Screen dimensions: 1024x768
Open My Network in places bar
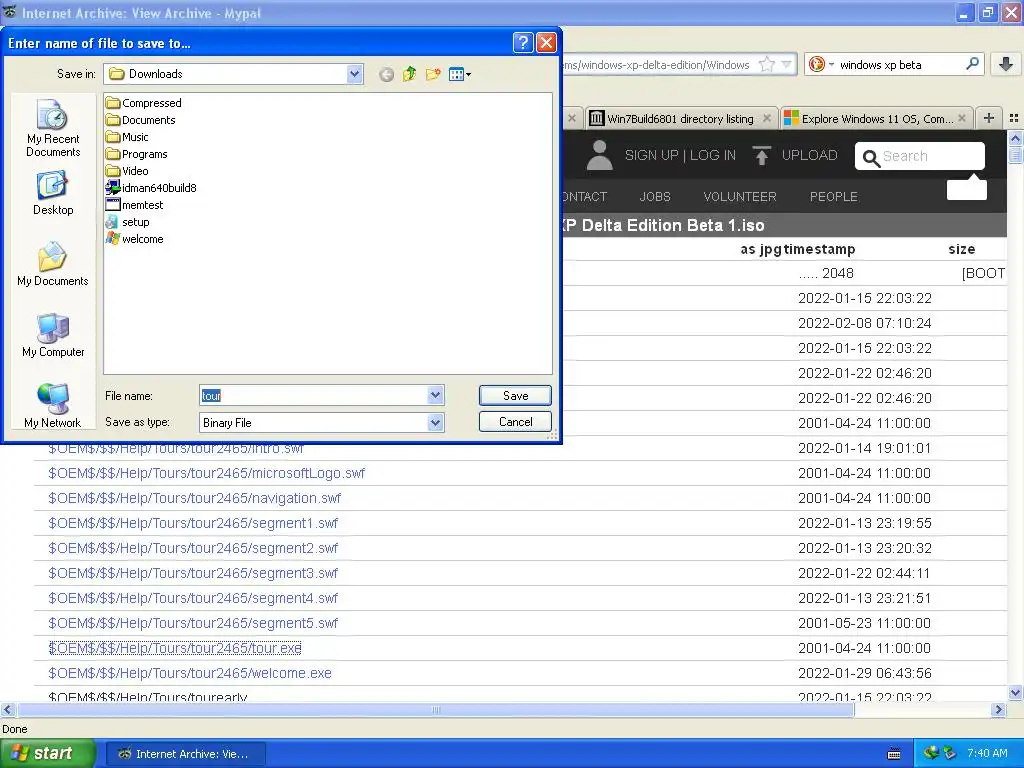click(x=53, y=406)
